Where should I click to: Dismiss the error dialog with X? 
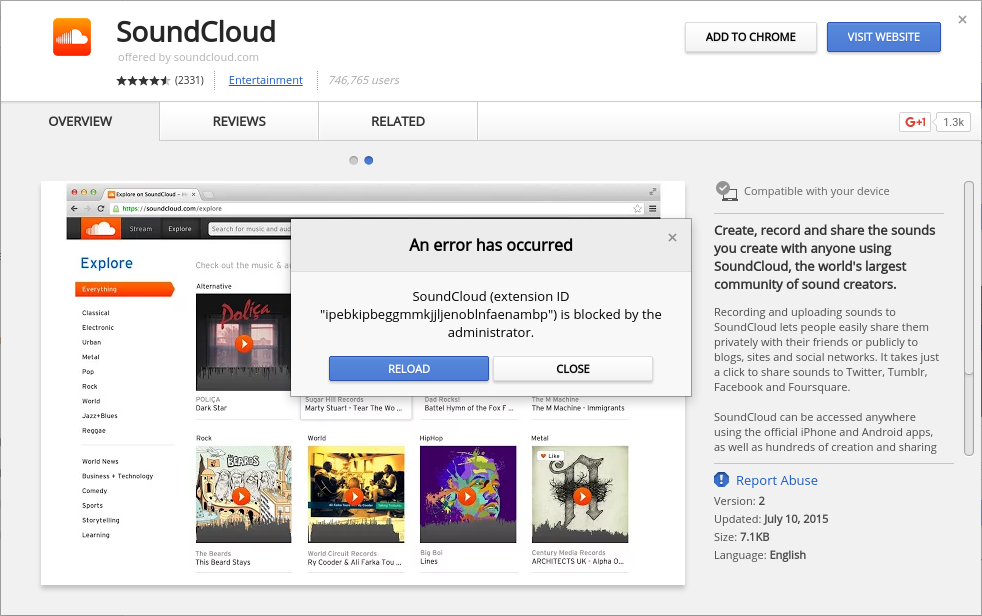(x=672, y=237)
